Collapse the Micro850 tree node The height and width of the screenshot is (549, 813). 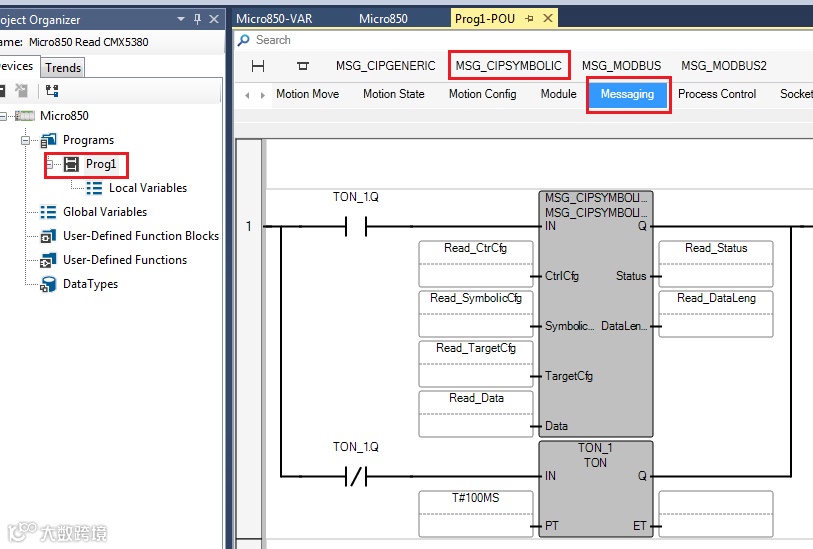pos(3,116)
